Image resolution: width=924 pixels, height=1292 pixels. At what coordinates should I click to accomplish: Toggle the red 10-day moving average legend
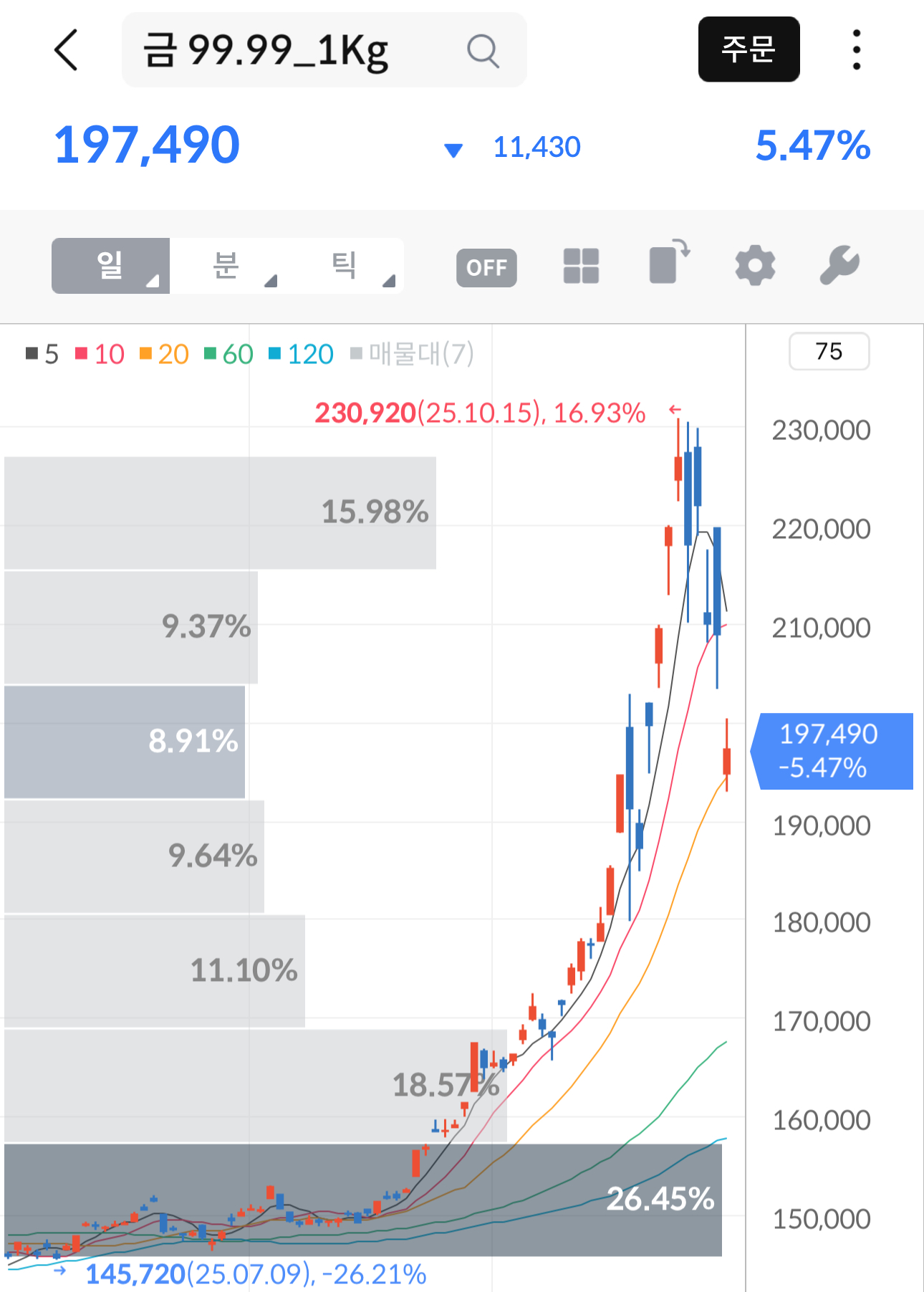[x=100, y=354]
